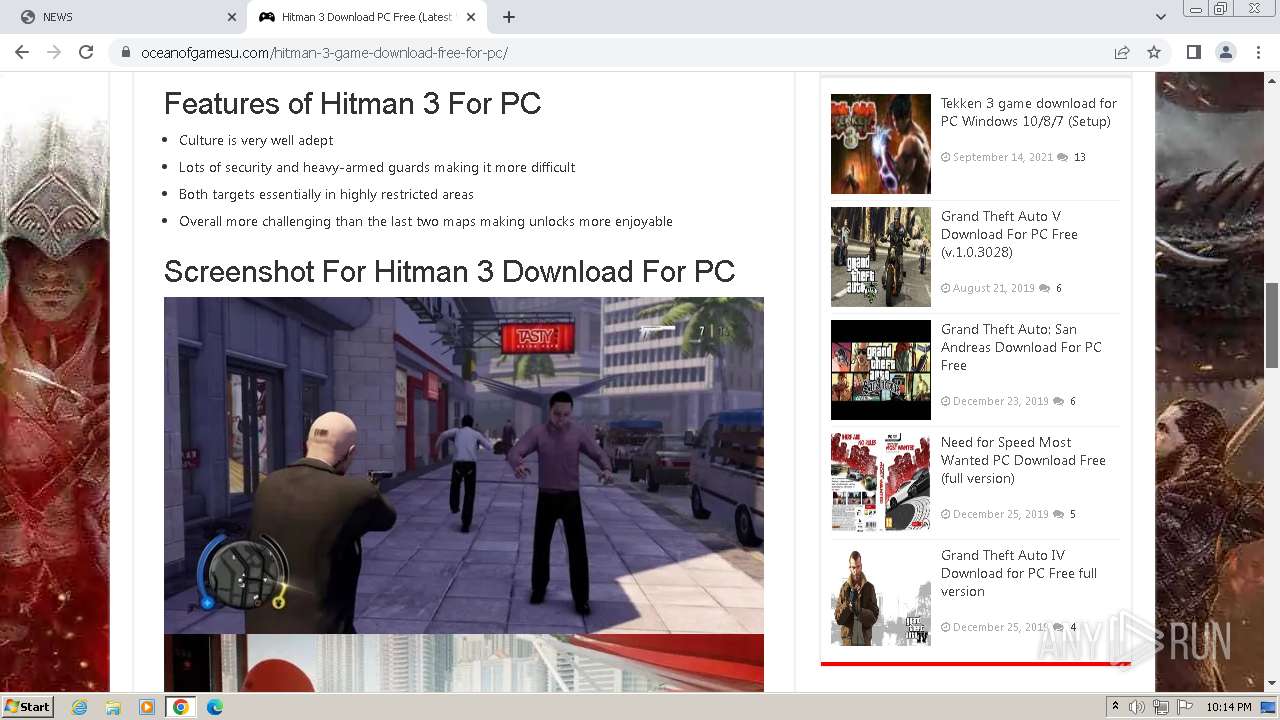Show hidden system tray icons

pos(1115,707)
